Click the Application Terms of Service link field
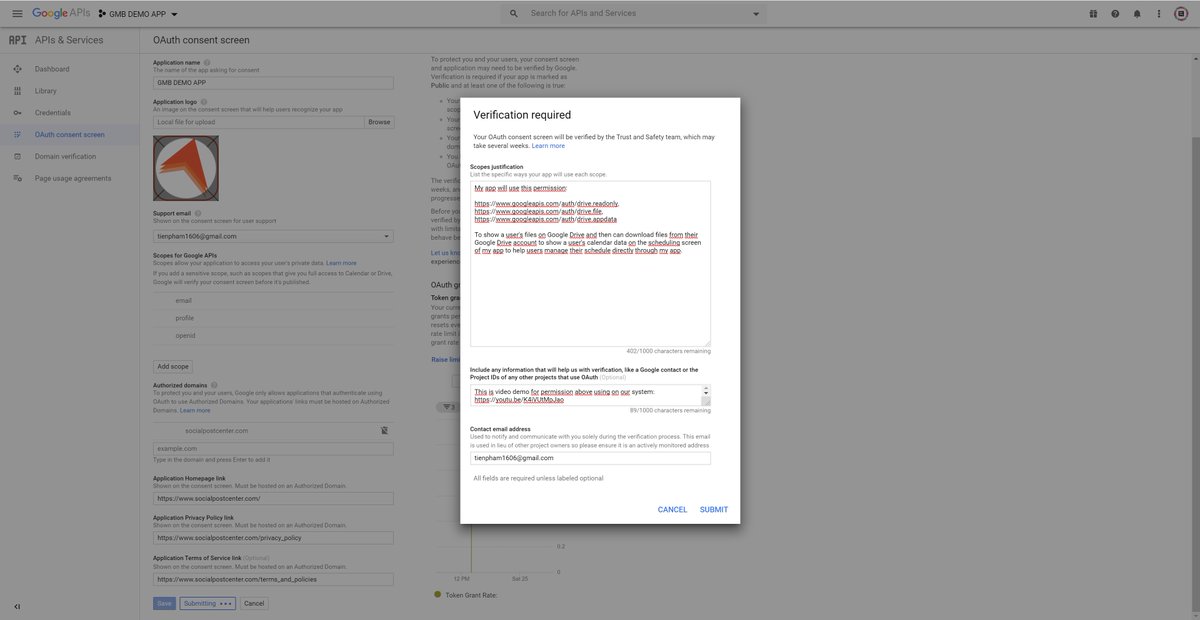Screen dimensions: 1200x620 [273, 578]
